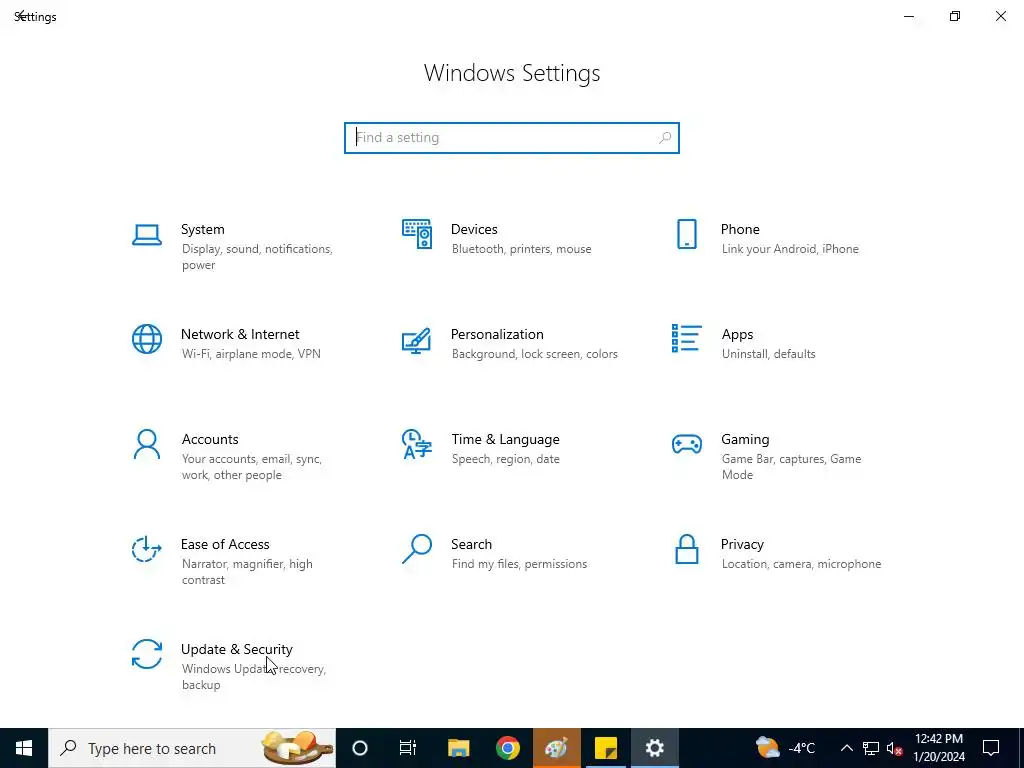Click 'Bluetooth, printers, mouse' description
Image resolution: width=1024 pixels, height=768 pixels.
pyautogui.click(x=521, y=249)
